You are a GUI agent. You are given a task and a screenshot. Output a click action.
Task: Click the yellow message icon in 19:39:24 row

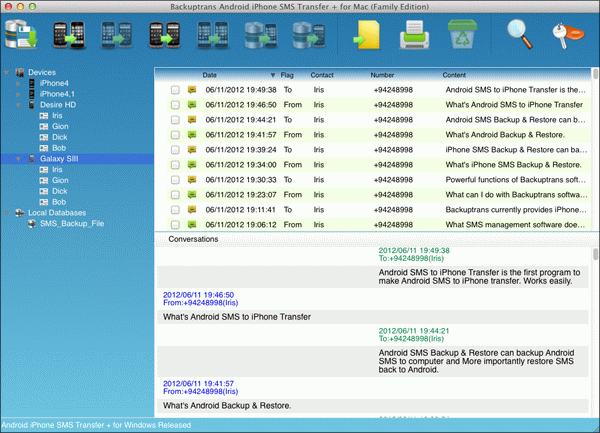pos(192,150)
